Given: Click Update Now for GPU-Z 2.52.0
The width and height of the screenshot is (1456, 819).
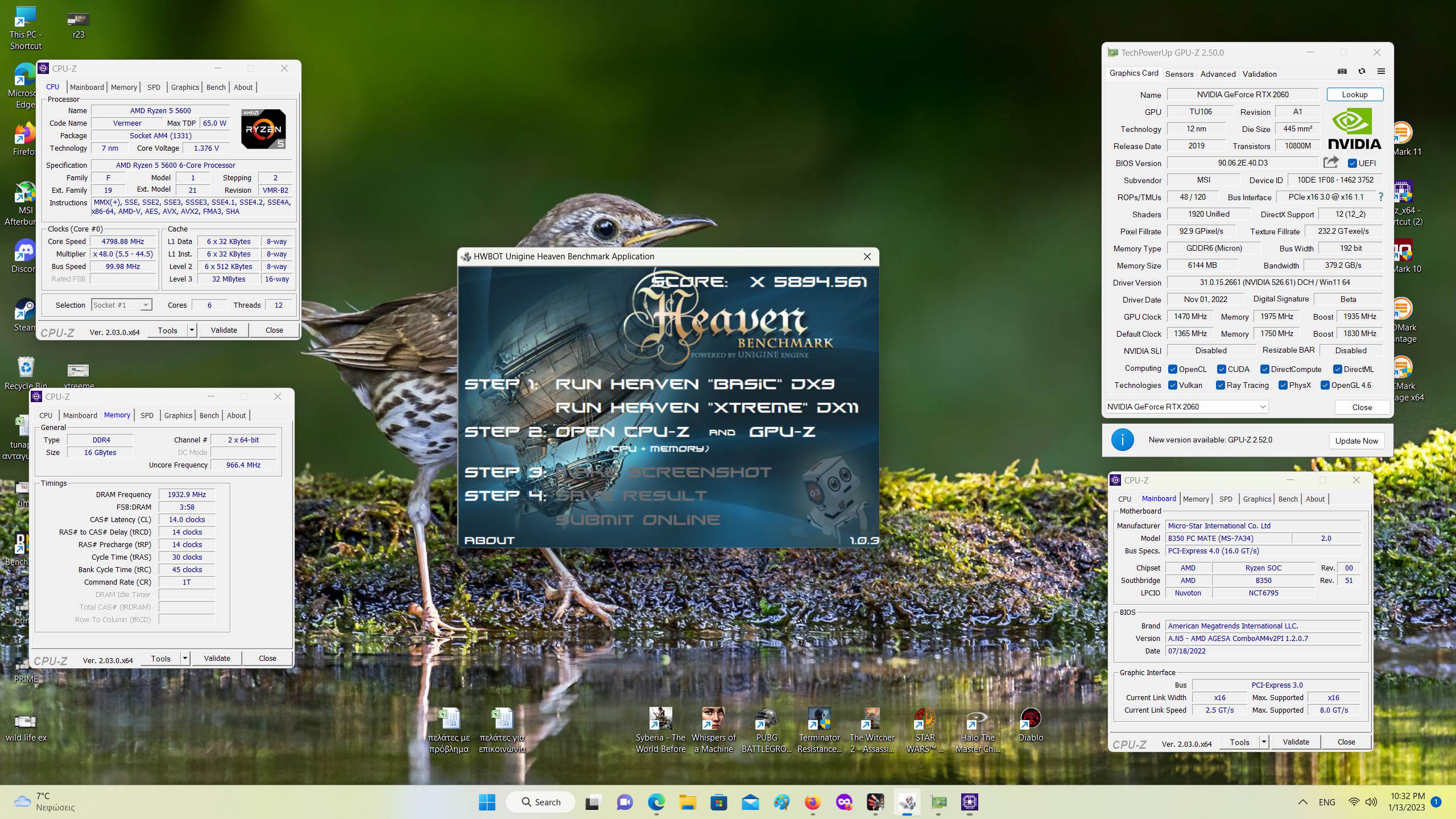Looking at the screenshot, I should (x=1356, y=441).
